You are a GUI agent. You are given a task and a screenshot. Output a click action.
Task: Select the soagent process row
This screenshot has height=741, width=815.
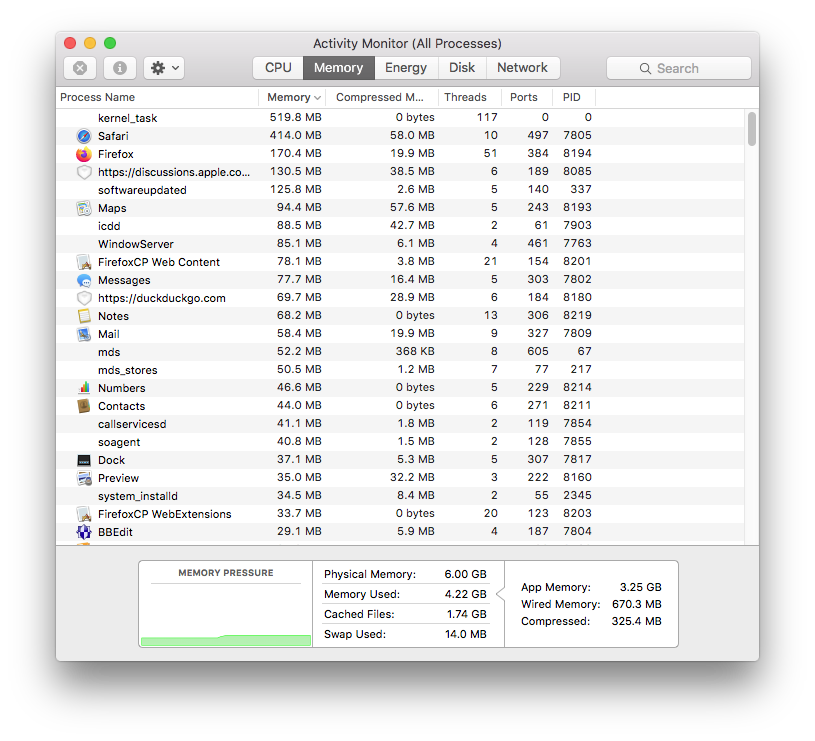pos(399,442)
